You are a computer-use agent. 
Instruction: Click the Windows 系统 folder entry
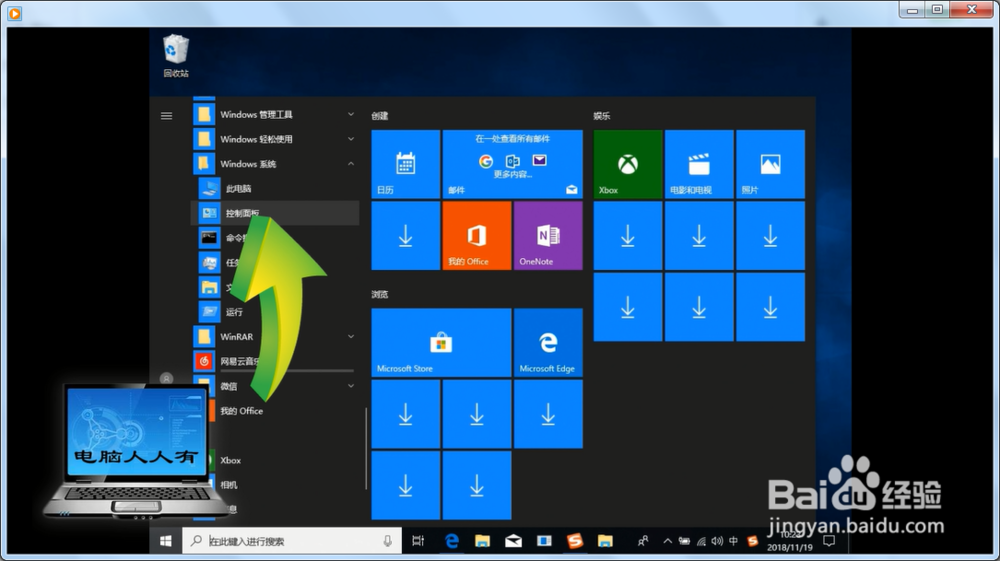click(x=276, y=164)
